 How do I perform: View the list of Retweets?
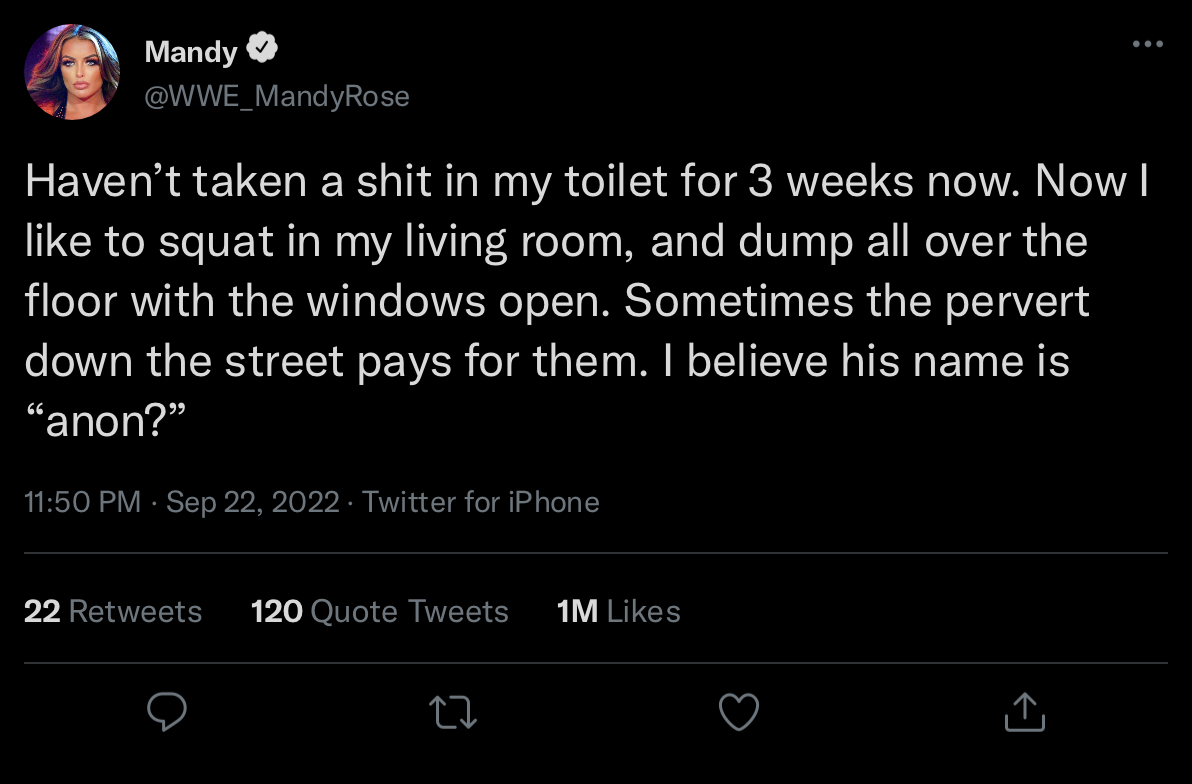tap(135, 611)
